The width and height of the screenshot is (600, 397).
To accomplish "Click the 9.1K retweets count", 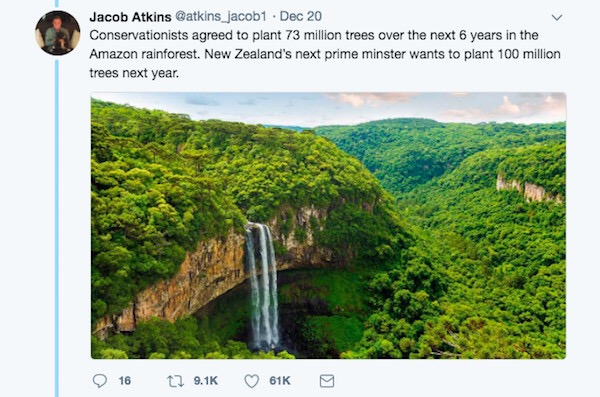I will pos(205,381).
